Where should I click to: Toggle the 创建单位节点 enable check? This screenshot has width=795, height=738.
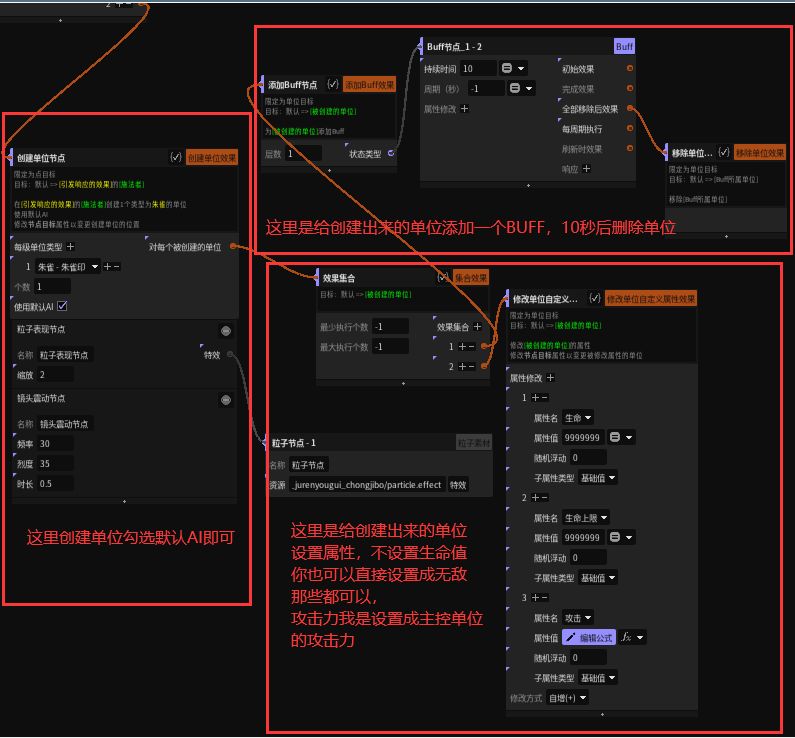click(175, 158)
